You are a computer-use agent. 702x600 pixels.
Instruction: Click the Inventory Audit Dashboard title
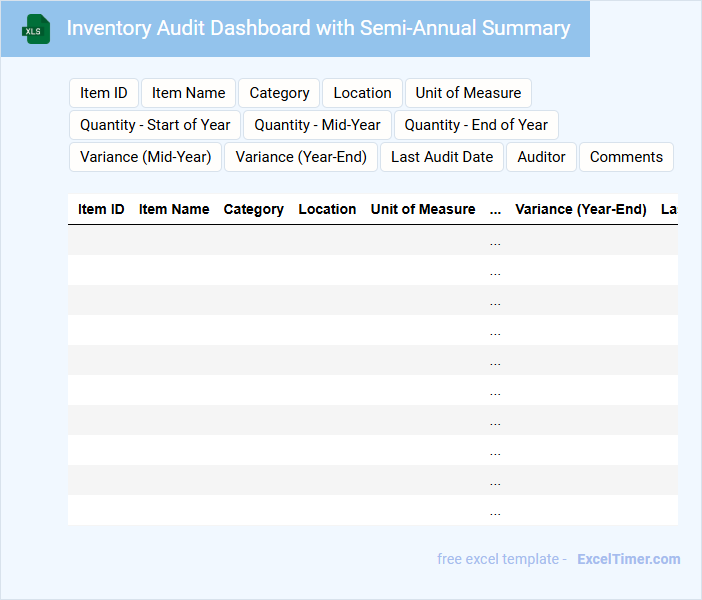point(318,28)
